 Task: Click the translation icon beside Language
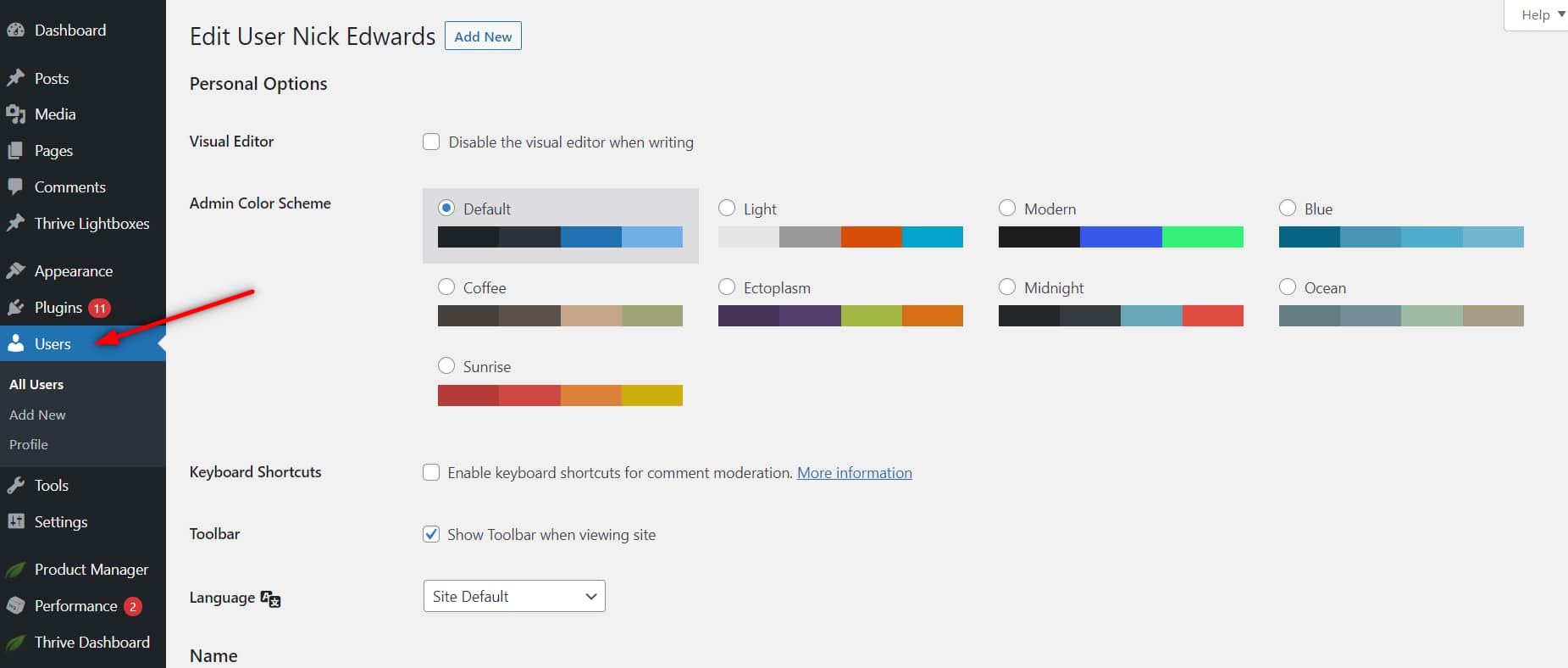271,598
